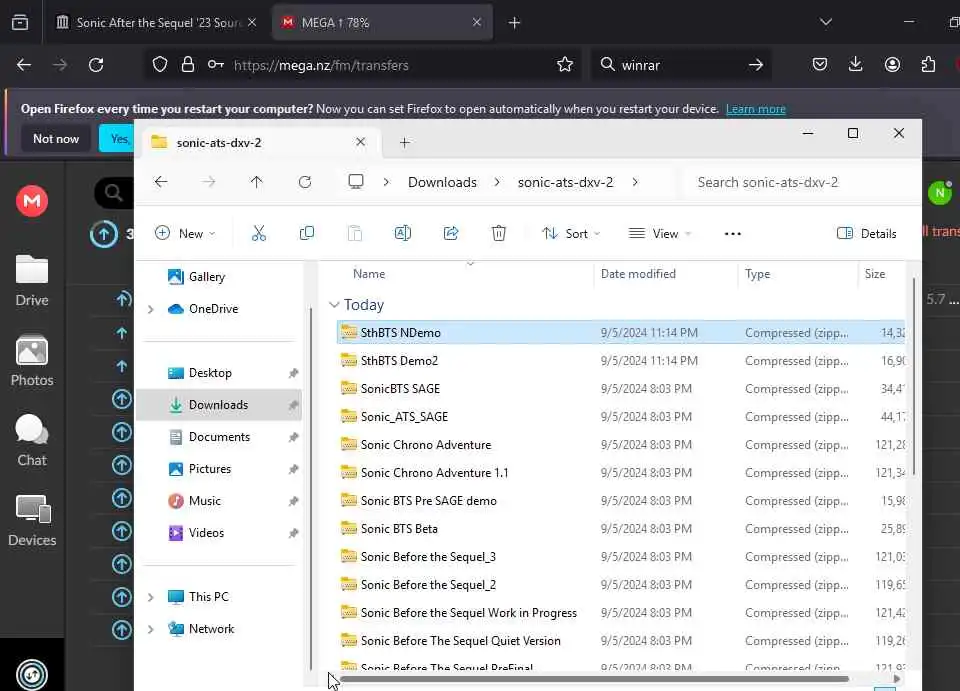Screen dimensions: 960x691
Task: Open MEGA Photos section
Action: tap(32, 360)
